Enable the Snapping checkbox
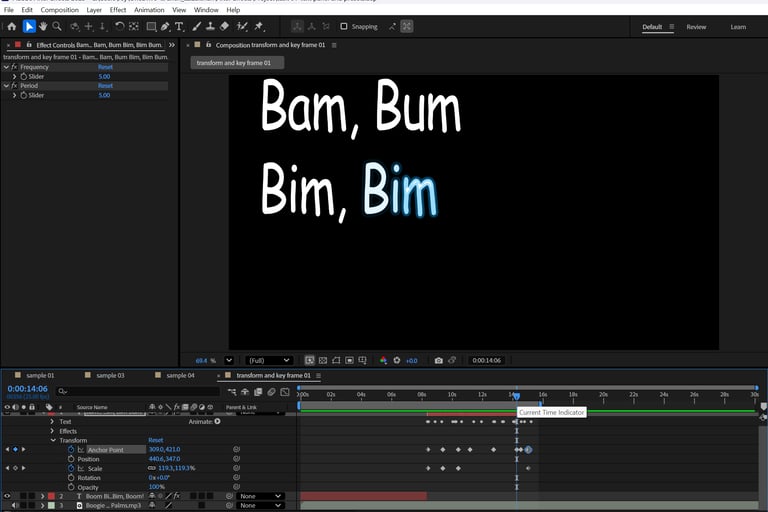The image size is (768, 512). [344, 27]
